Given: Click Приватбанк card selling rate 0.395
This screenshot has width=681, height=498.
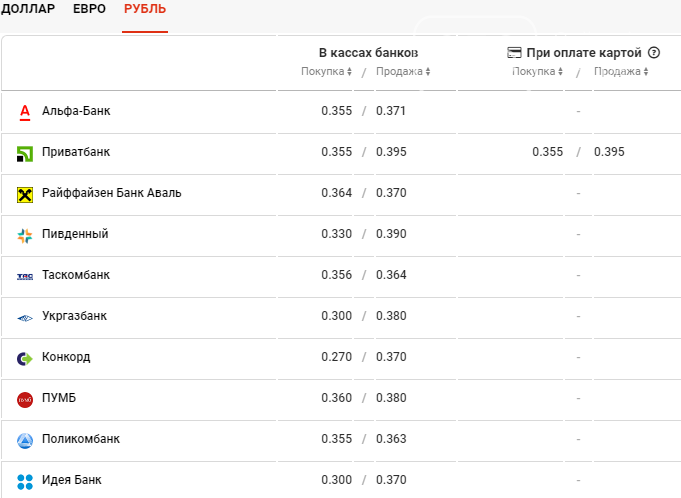Looking at the screenshot, I should pyautogui.click(x=609, y=152).
